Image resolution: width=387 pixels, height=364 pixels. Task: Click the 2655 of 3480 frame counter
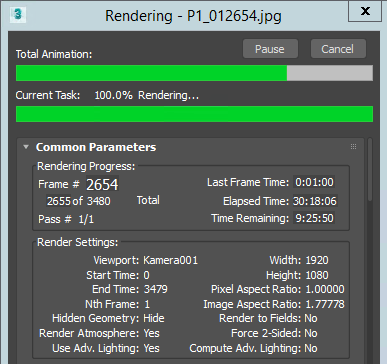(x=78, y=201)
